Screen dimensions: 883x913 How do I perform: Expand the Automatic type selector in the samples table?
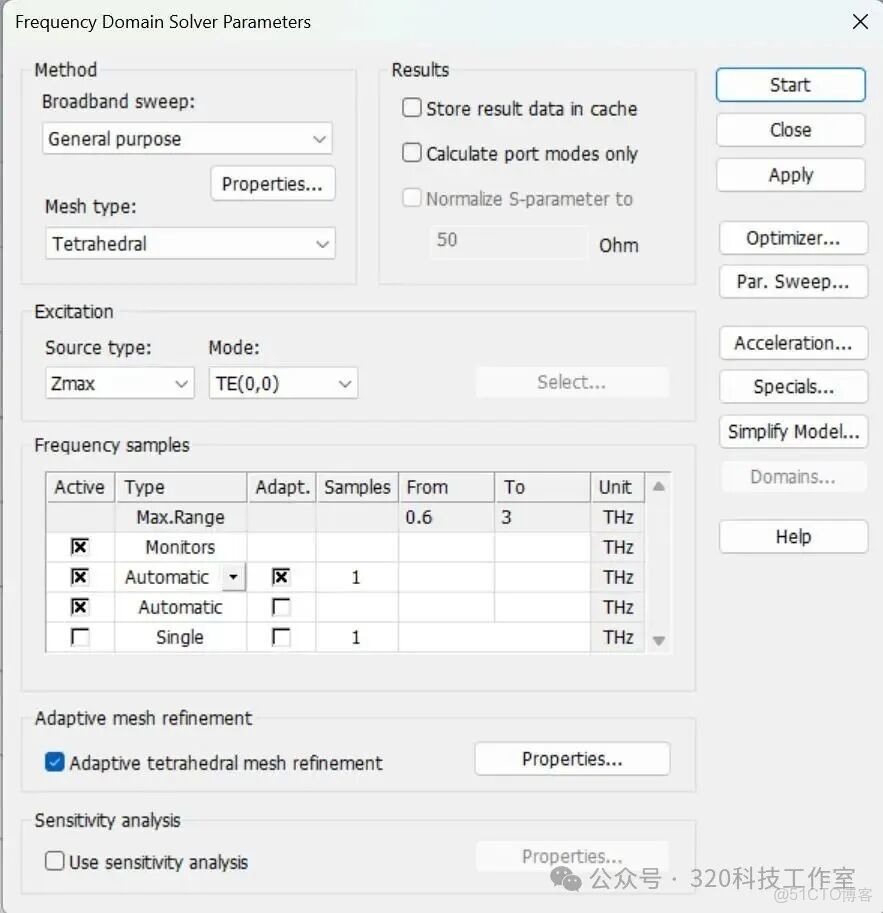coord(233,577)
